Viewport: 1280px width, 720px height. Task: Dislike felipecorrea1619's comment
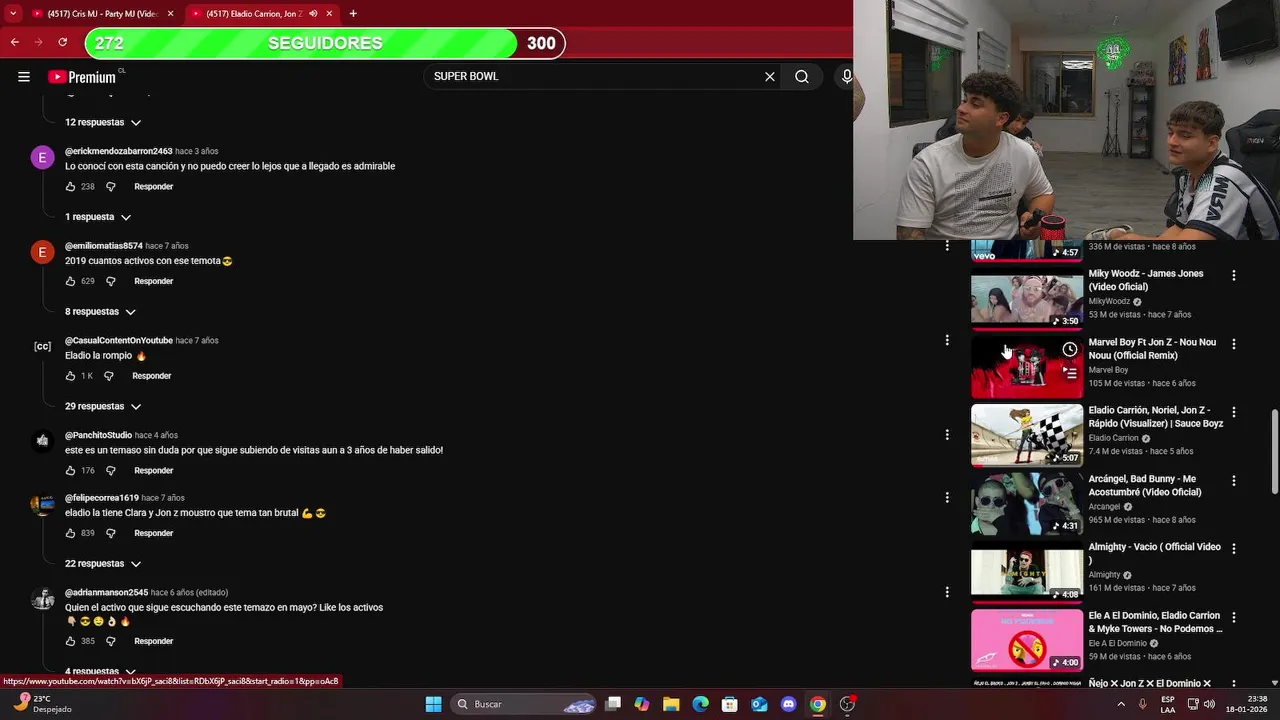click(111, 533)
